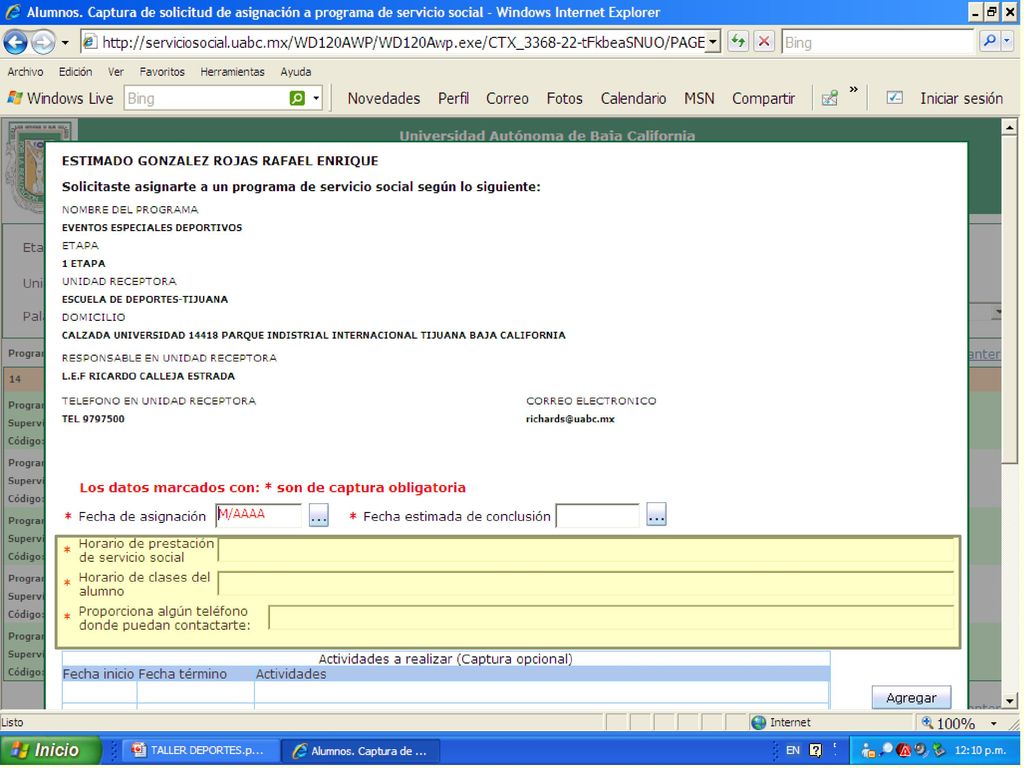Click Horario de prestación de servicio social field
1024x768 pixels.
[586, 550]
